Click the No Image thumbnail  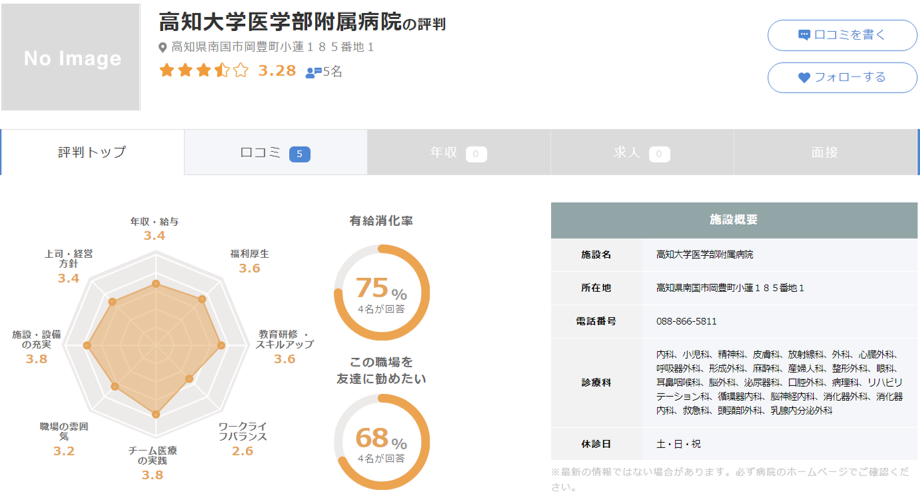70,57
